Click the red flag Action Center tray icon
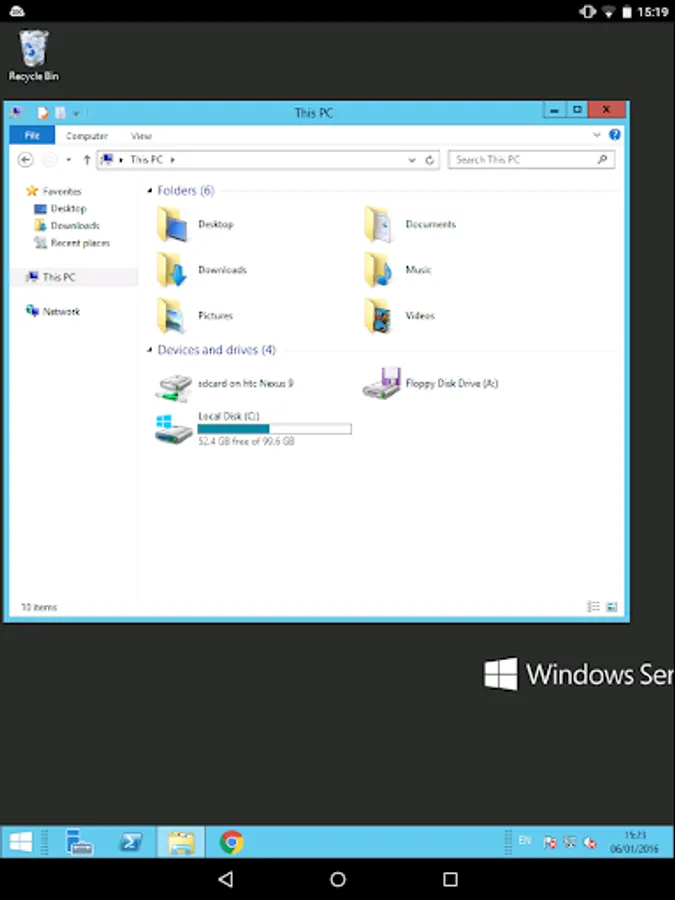The width and height of the screenshot is (675, 900). tap(549, 842)
